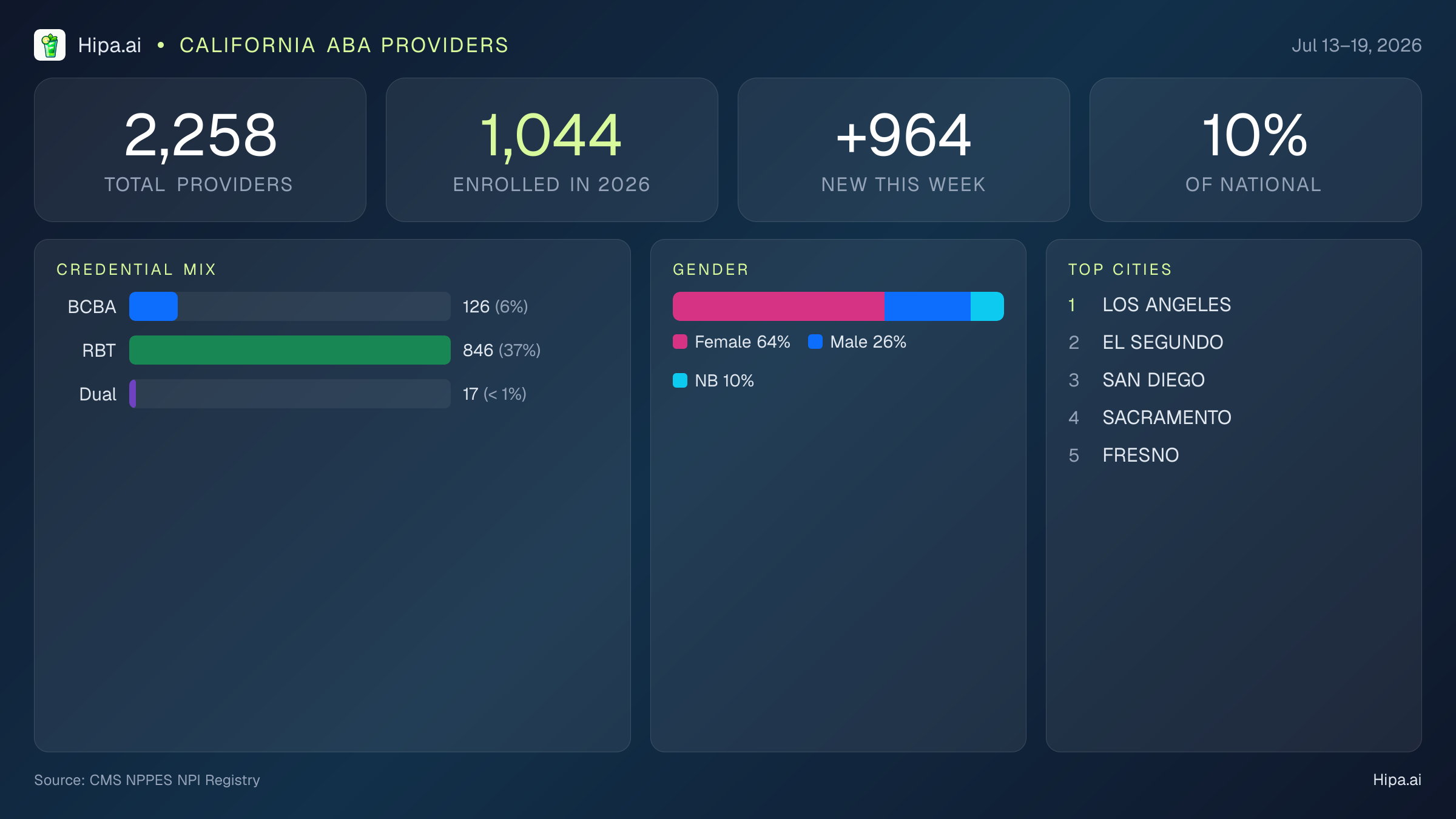
Task: Click the Top Cities heading
Action: [x=1120, y=269]
